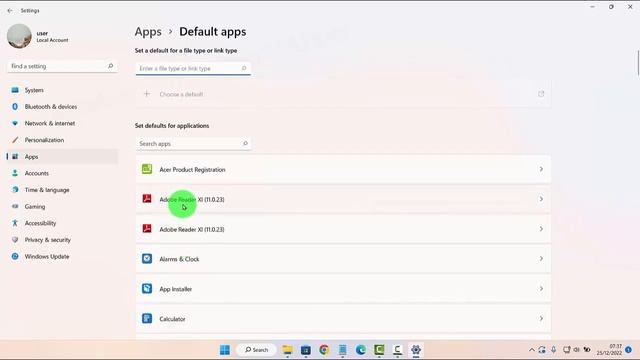Click the Choose a default button
Screen dimensions: 640x360
point(343,94)
